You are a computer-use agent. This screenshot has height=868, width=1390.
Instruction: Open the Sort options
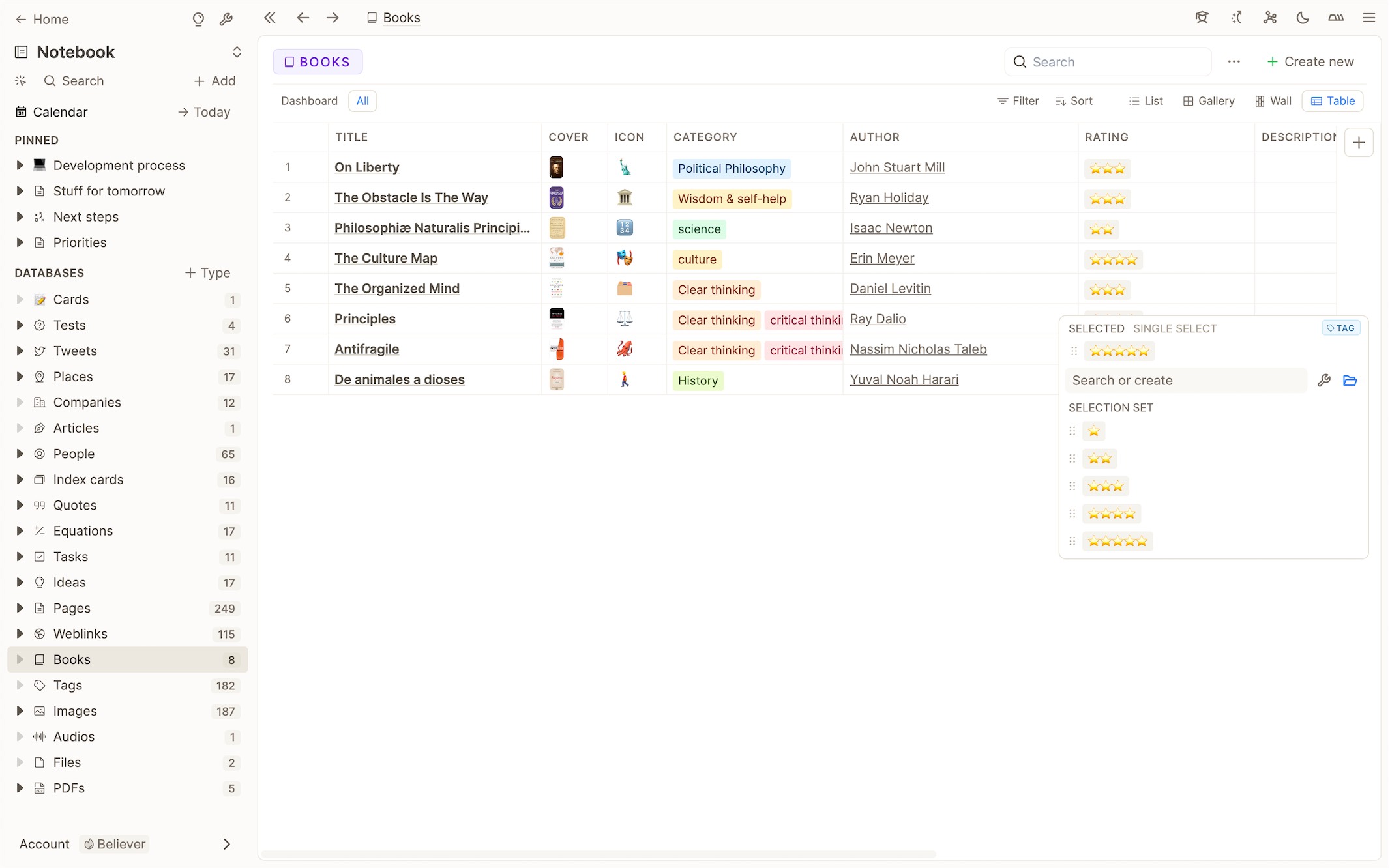1074,101
